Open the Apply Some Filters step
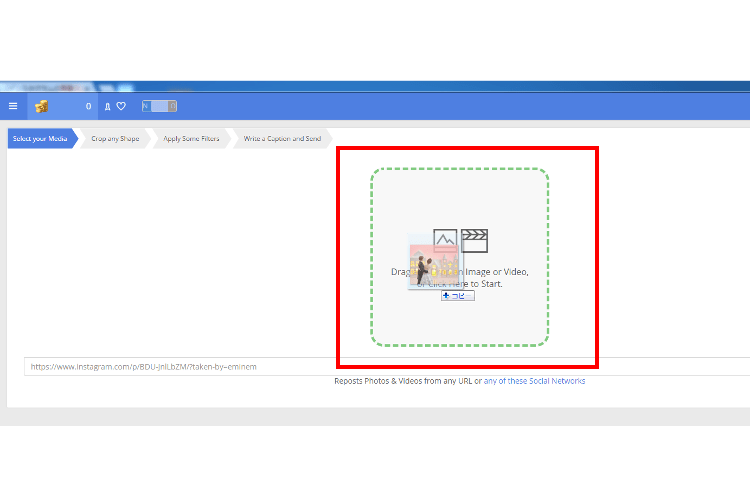The height and width of the screenshot is (500, 750). pos(191,139)
